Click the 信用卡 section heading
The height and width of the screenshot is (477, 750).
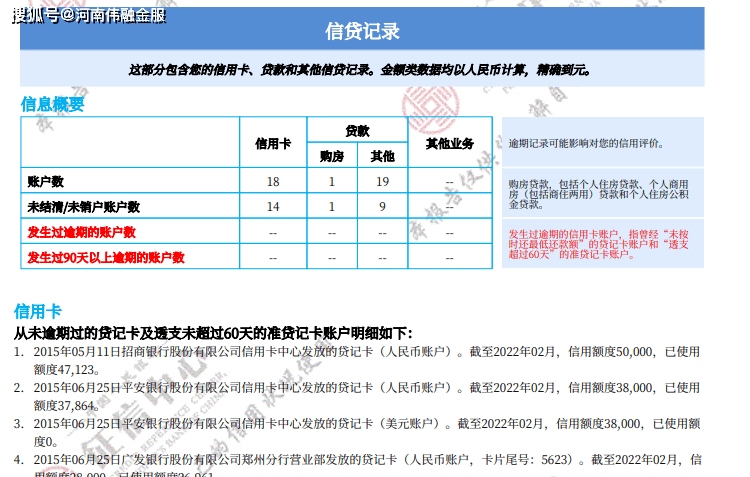click(38, 311)
